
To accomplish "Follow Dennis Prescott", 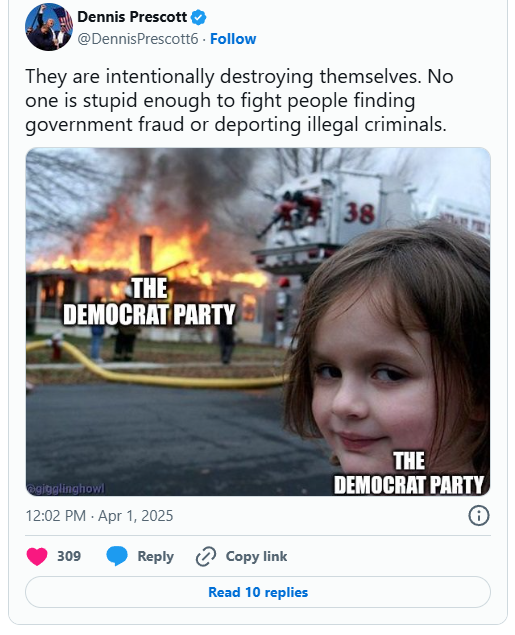I will point(233,39).
